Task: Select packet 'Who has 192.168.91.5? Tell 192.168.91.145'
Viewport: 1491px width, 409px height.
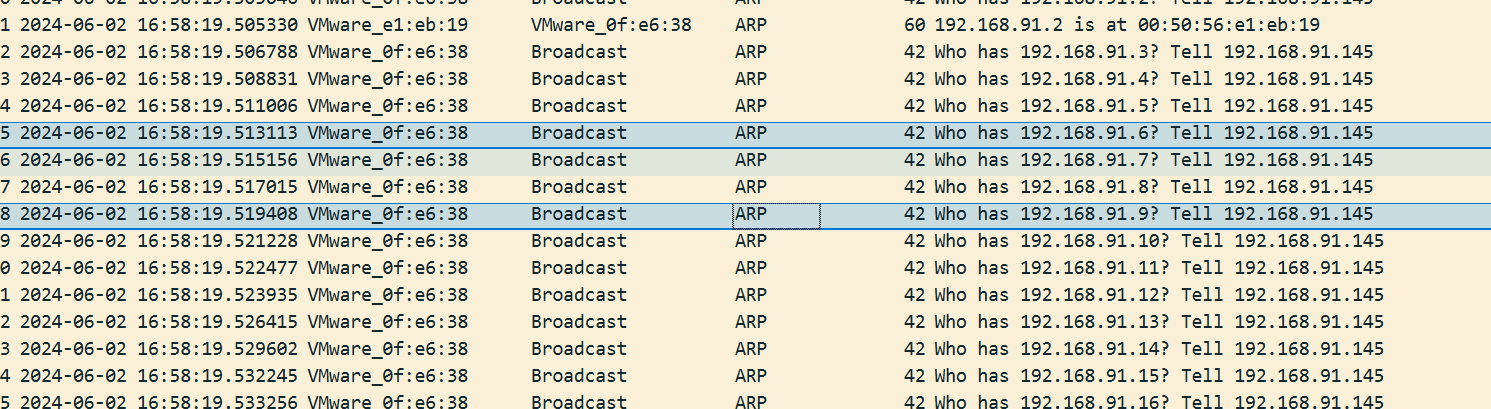Action: [745, 106]
